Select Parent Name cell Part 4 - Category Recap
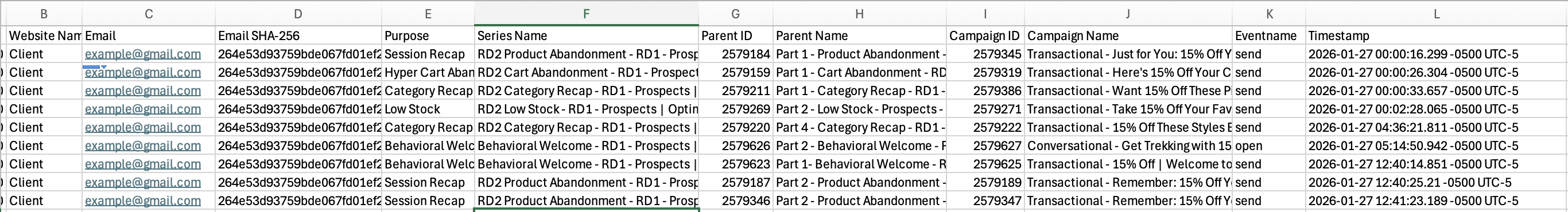This screenshot has width=1568, height=212. click(860, 128)
